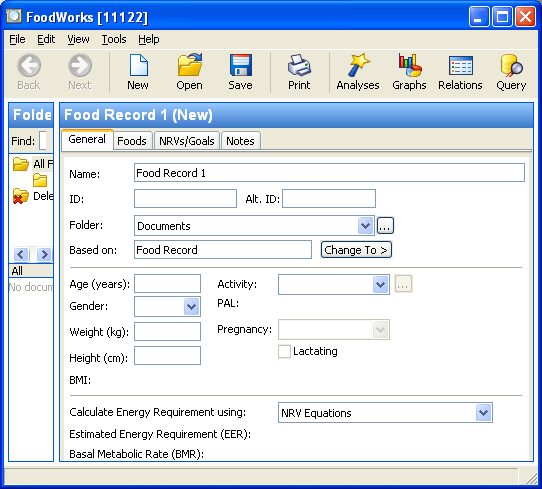Screen dimensions: 542x489
Task: Expand the Folder dropdown showing Documents
Action: pos(365,226)
